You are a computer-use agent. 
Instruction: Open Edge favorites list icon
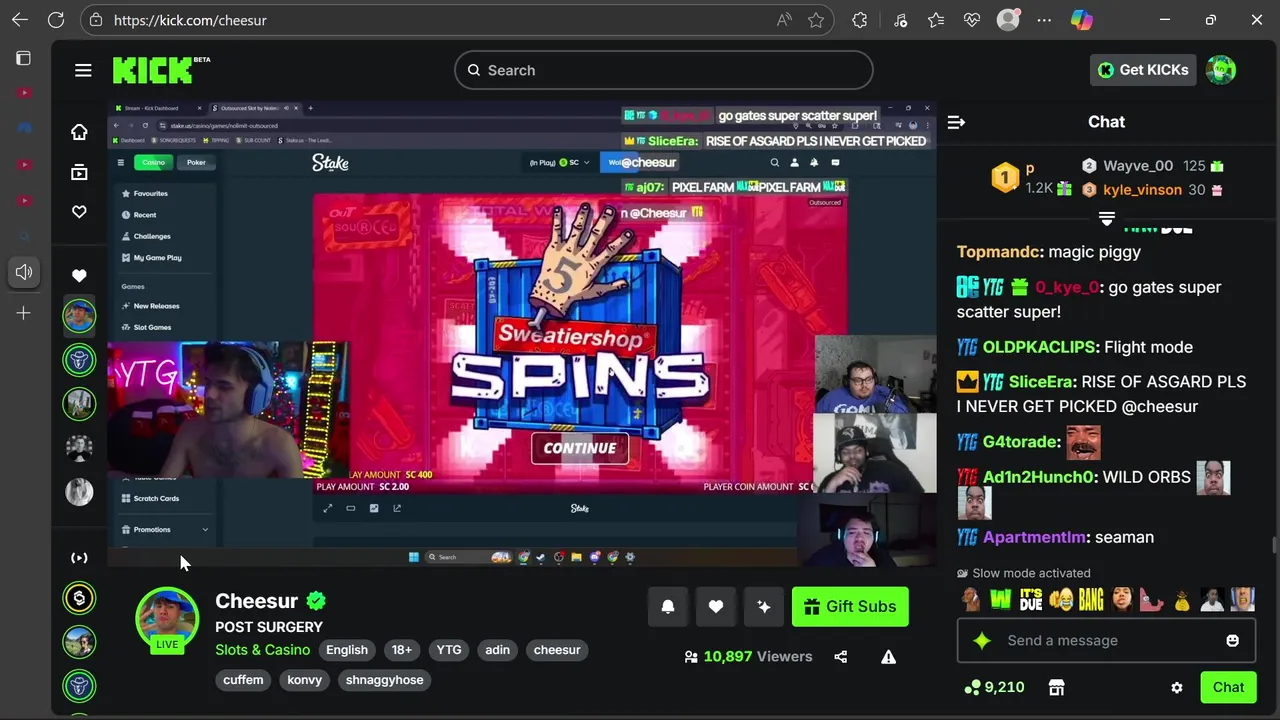click(935, 20)
